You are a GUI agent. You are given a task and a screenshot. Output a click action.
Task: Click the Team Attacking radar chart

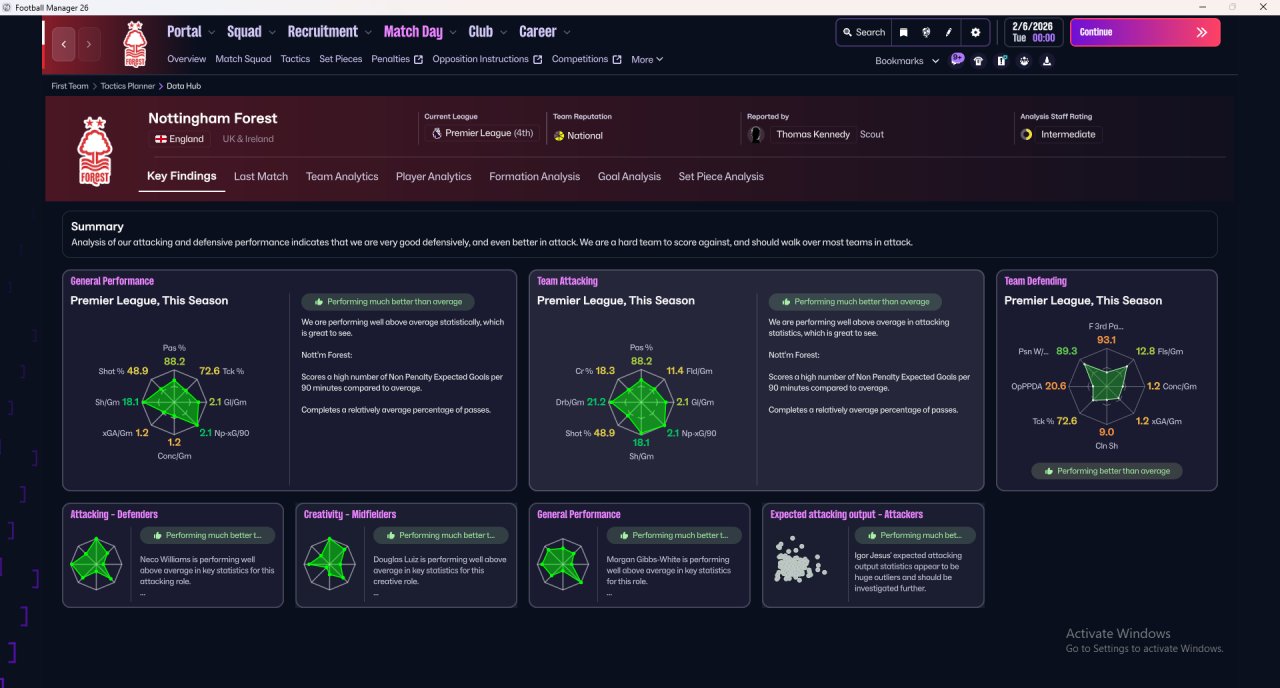[x=642, y=401]
